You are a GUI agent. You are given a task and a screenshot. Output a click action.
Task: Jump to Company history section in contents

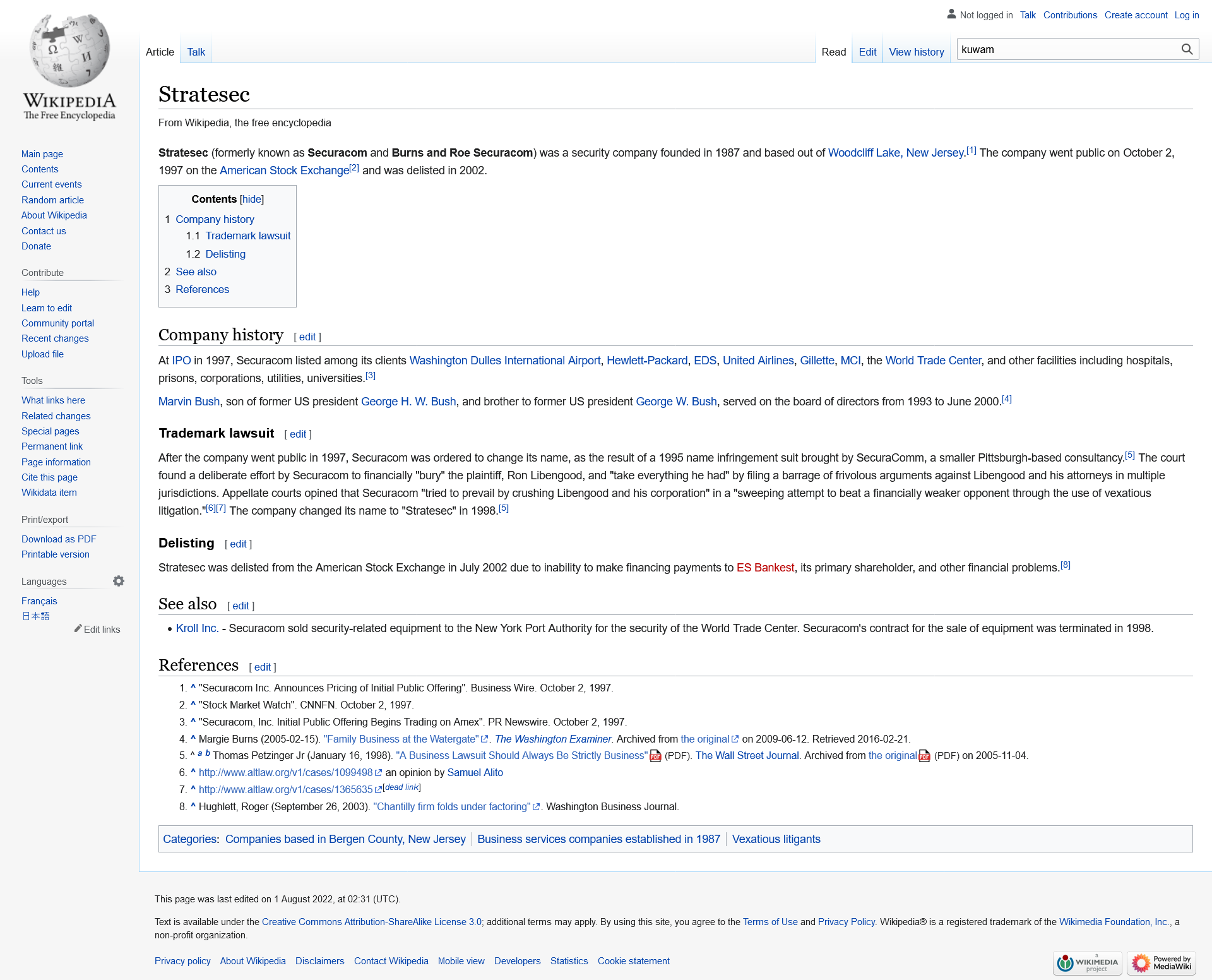pyautogui.click(x=215, y=219)
